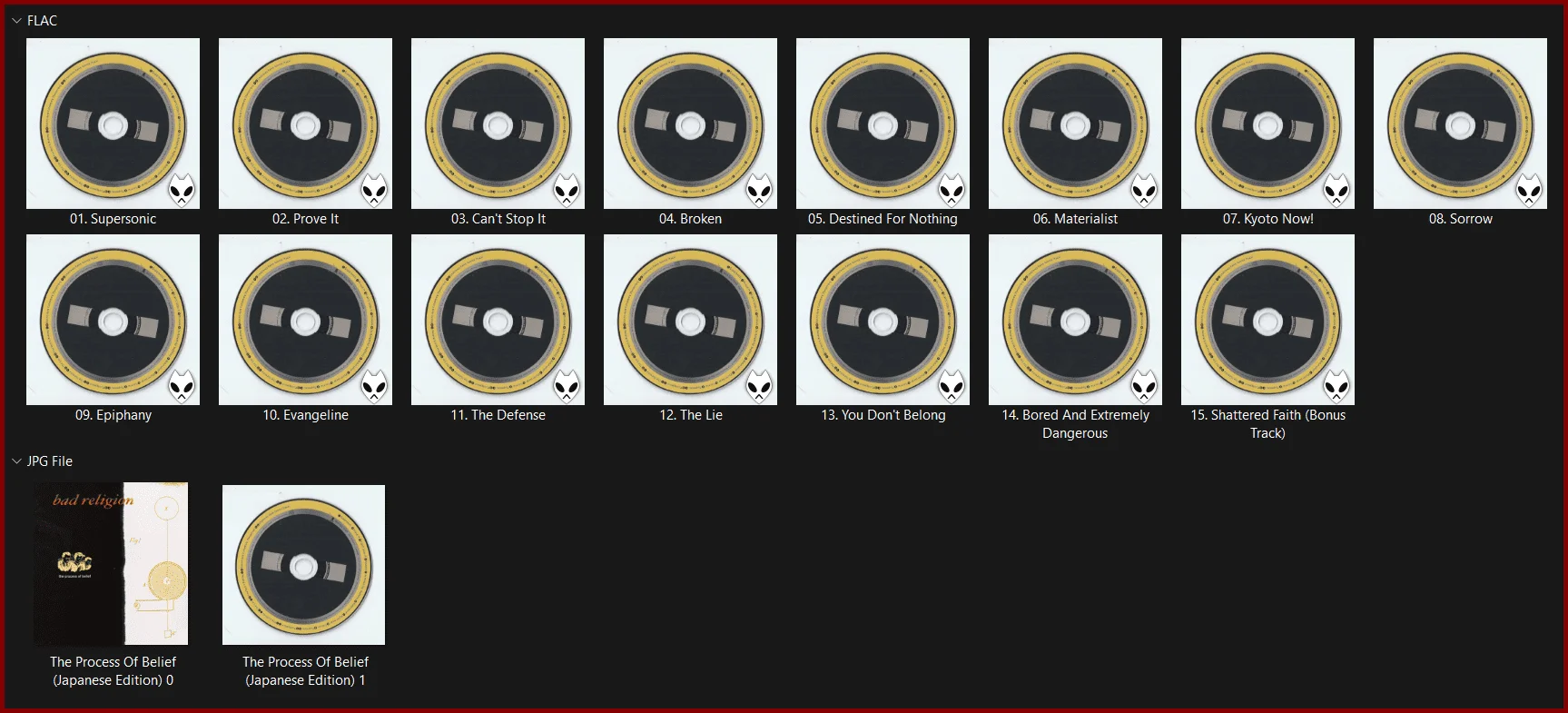The width and height of the screenshot is (1568, 713).
Task: Click the JPG File group header label
Action: [50, 461]
